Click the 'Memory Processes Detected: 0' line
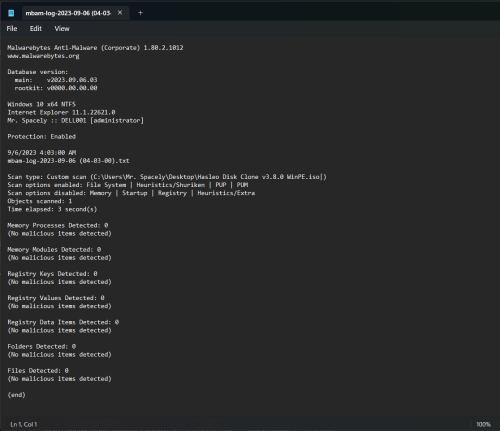 point(58,225)
